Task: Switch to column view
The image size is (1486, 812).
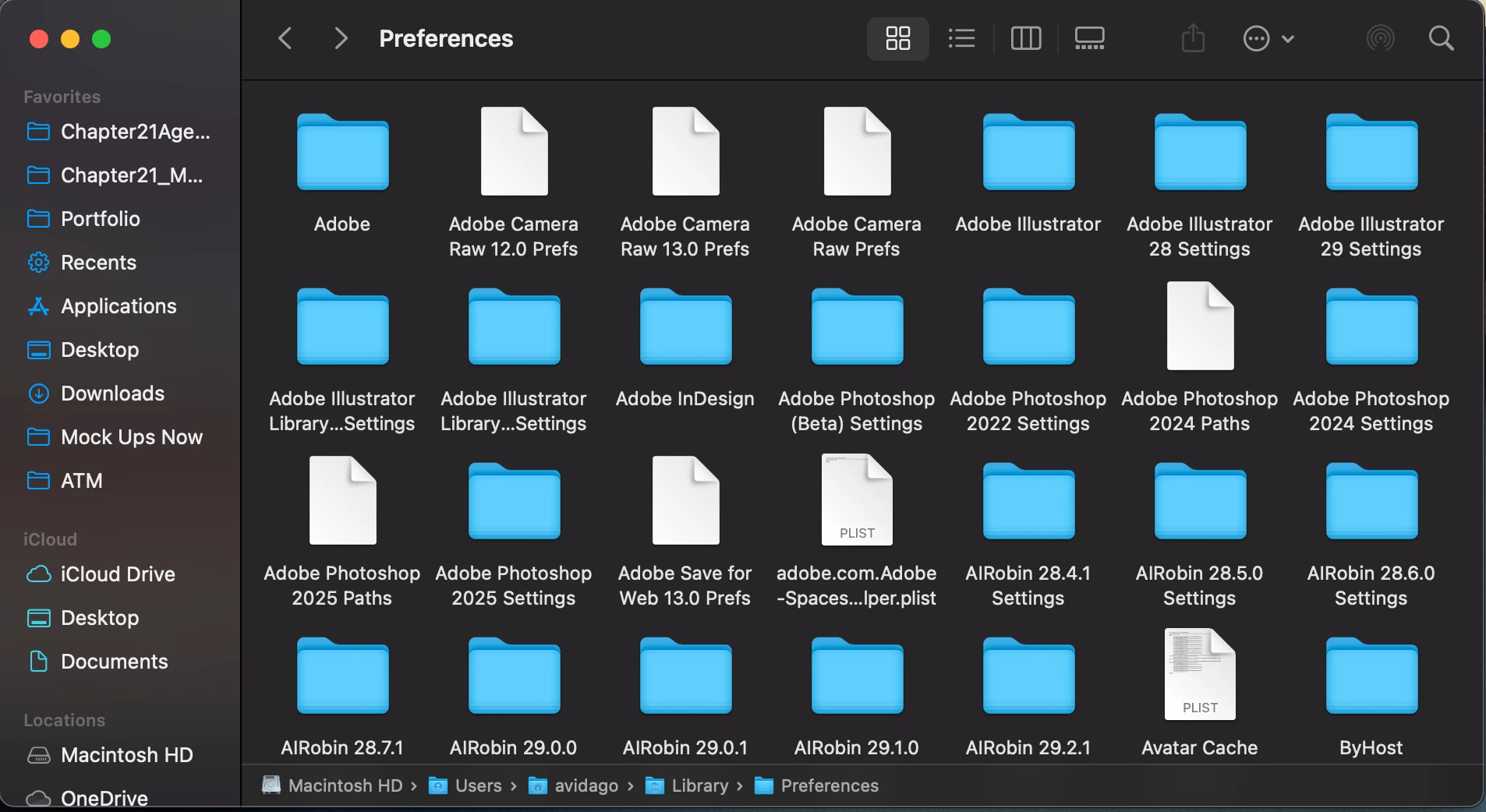Action: click(1026, 38)
